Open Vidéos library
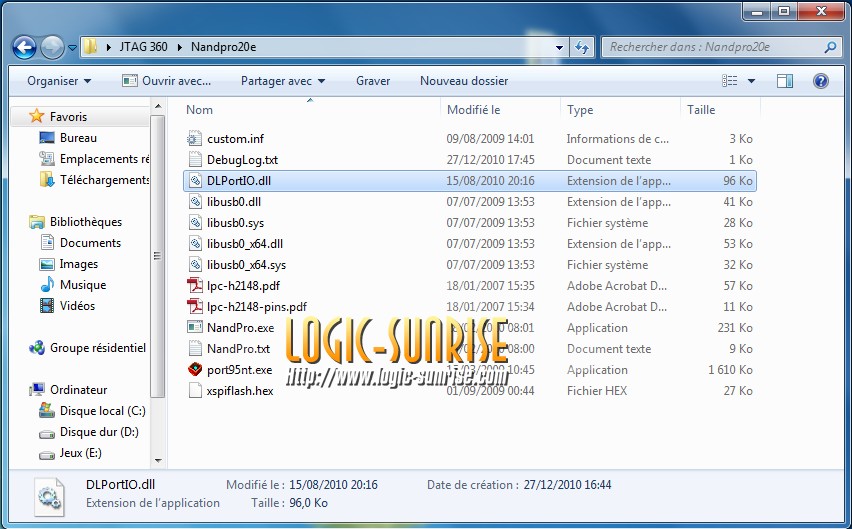The height and width of the screenshot is (529, 852). (68, 306)
